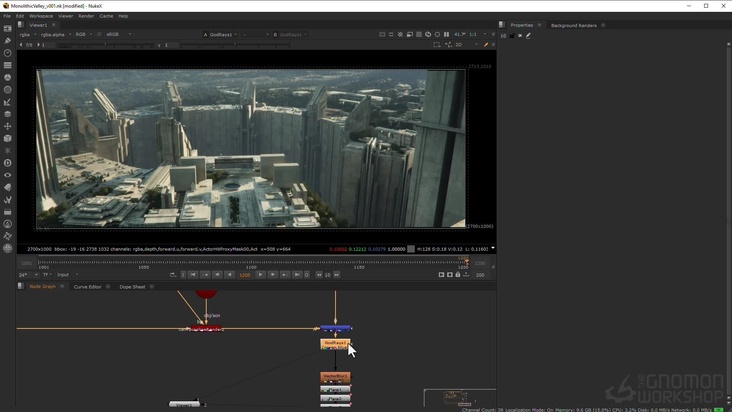The height and width of the screenshot is (412, 732).
Task: Jump to the first frame button
Action: point(193,275)
